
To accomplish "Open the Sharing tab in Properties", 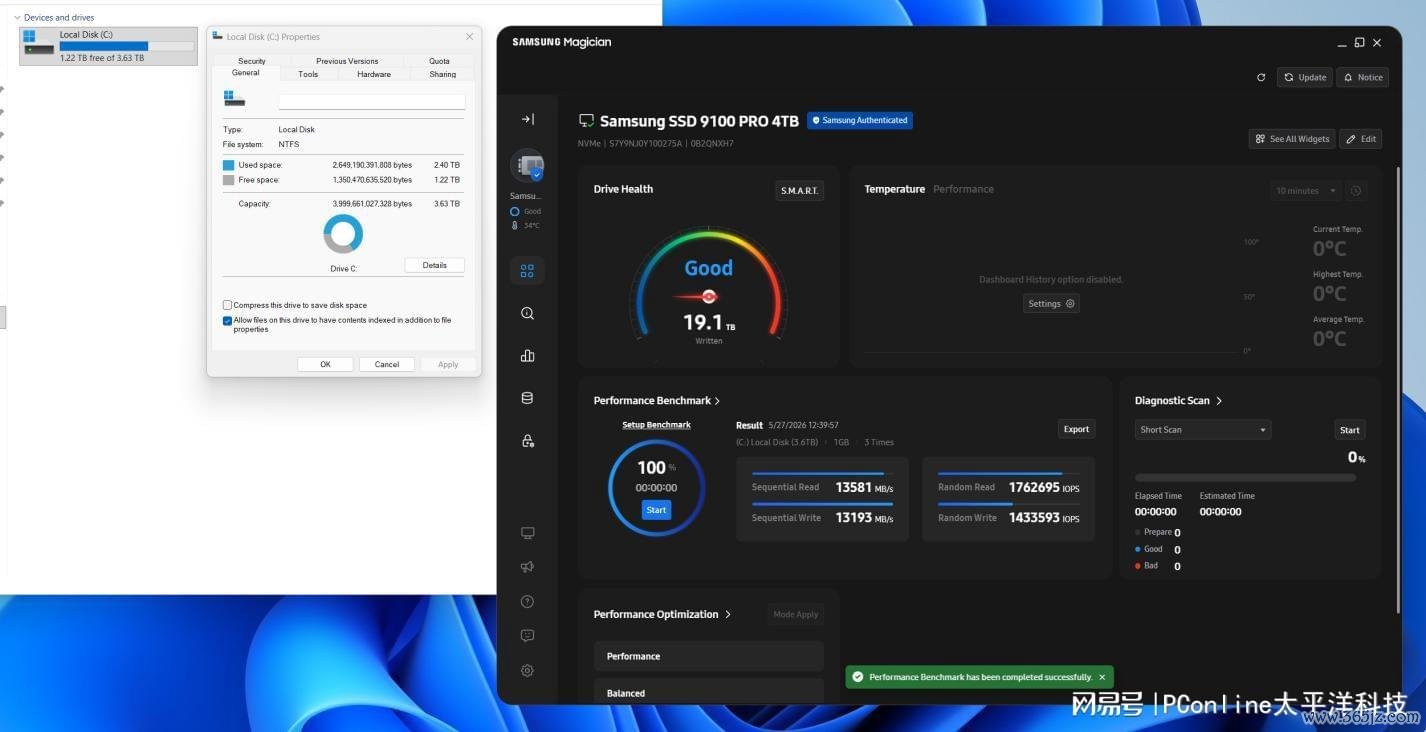I will (x=443, y=74).
